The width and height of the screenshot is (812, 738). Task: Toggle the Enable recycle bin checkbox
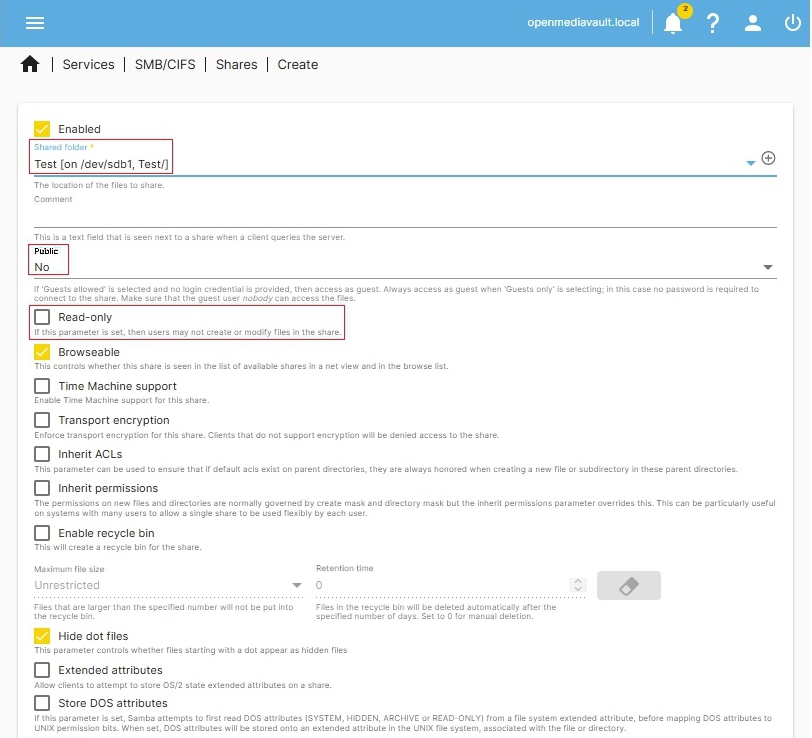point(42,534)
